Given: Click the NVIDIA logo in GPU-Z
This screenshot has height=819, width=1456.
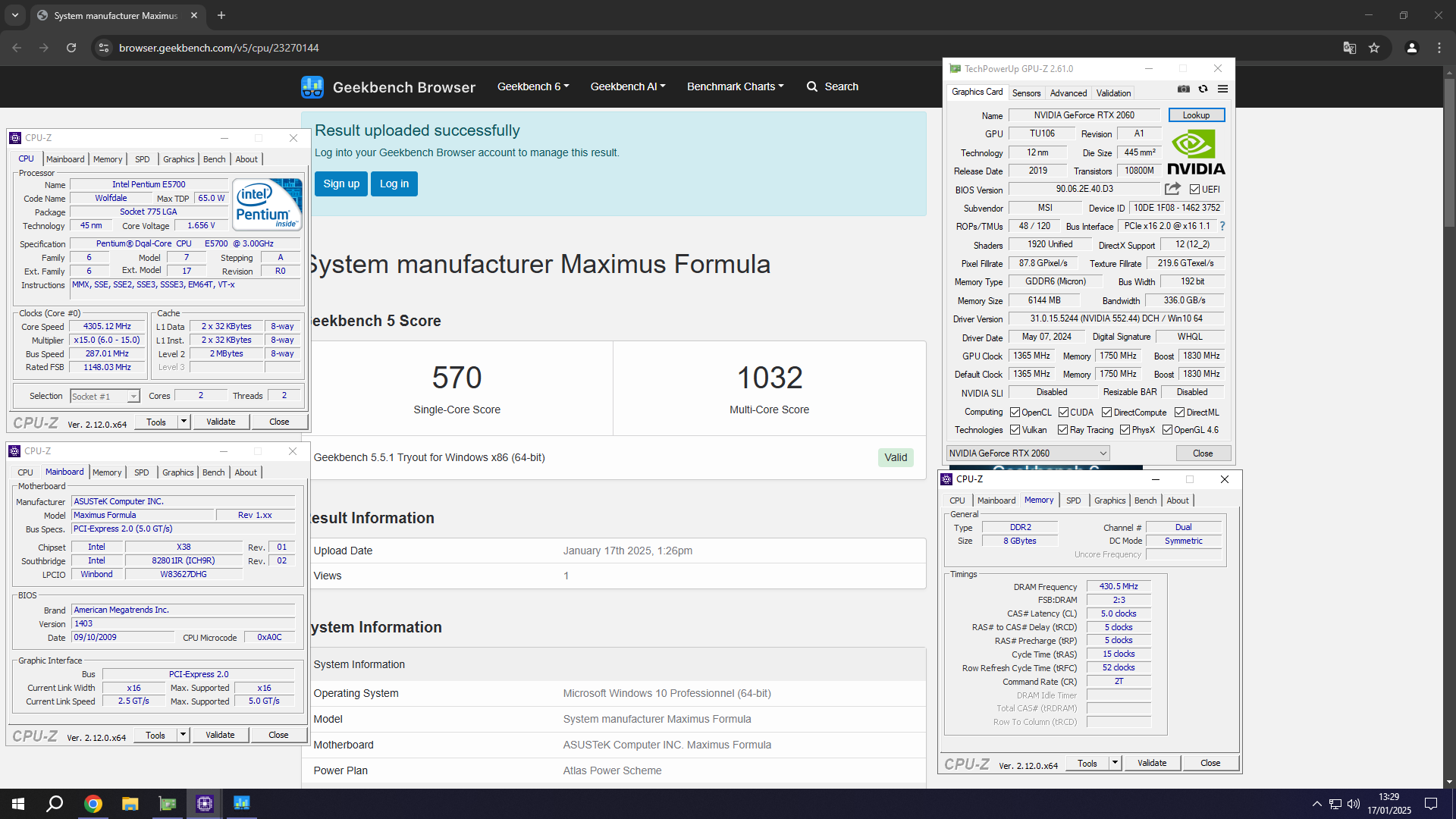Looking at the screenshot, I should click(1196, 152).
